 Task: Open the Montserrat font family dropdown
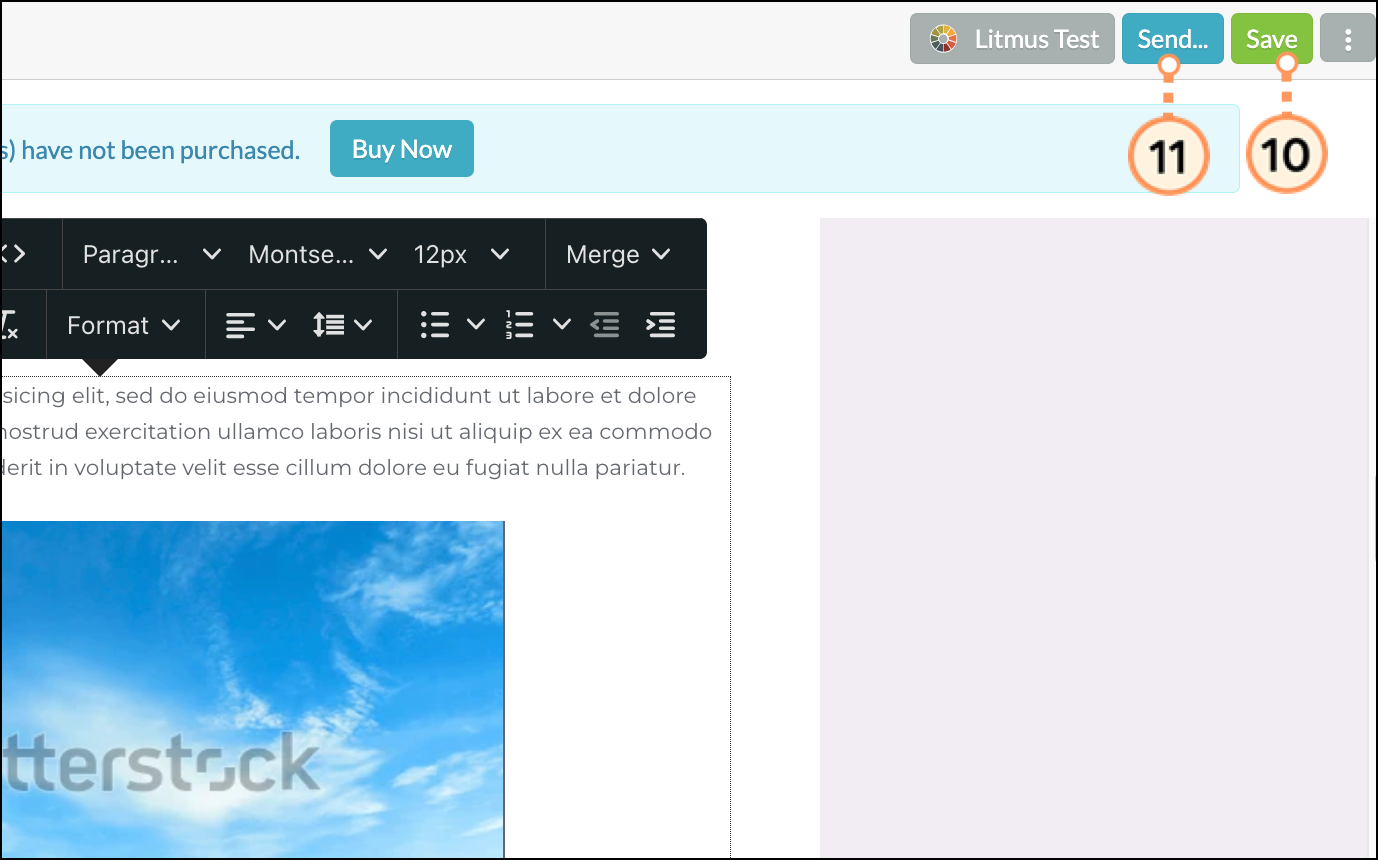coord(318,254)
